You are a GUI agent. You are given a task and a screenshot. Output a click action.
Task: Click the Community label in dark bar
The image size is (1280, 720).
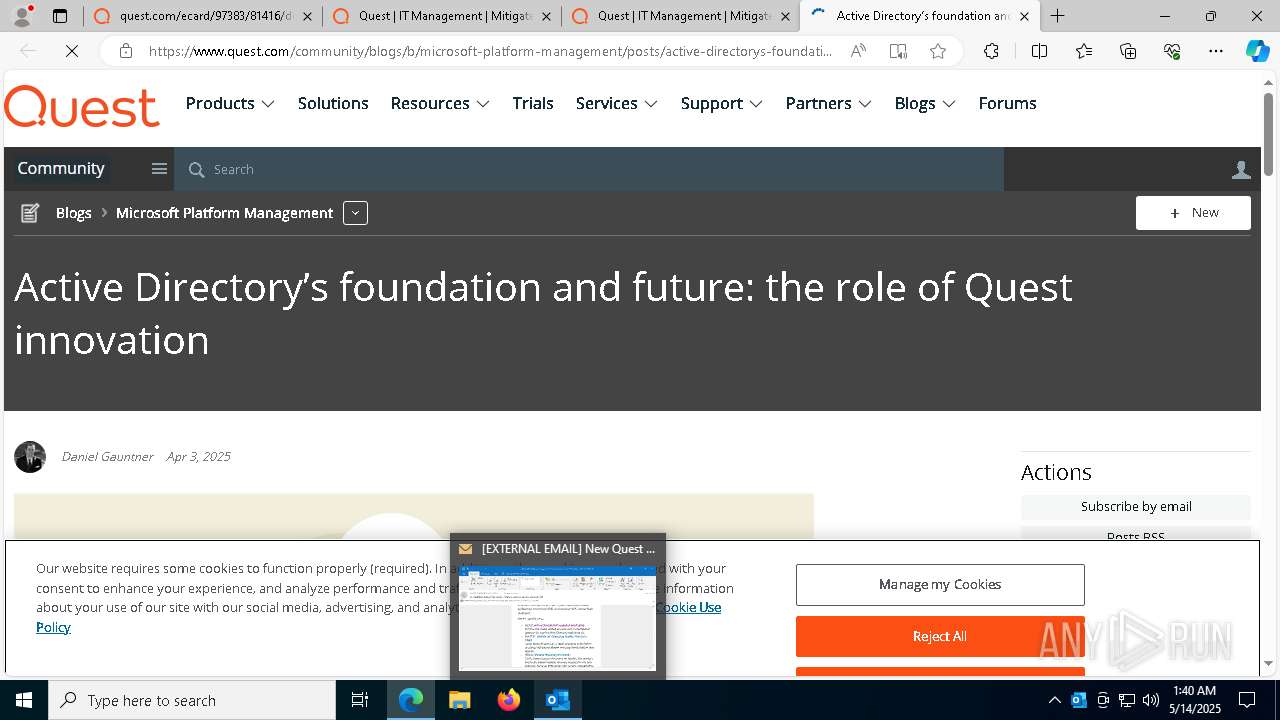[x=61, y=168]
